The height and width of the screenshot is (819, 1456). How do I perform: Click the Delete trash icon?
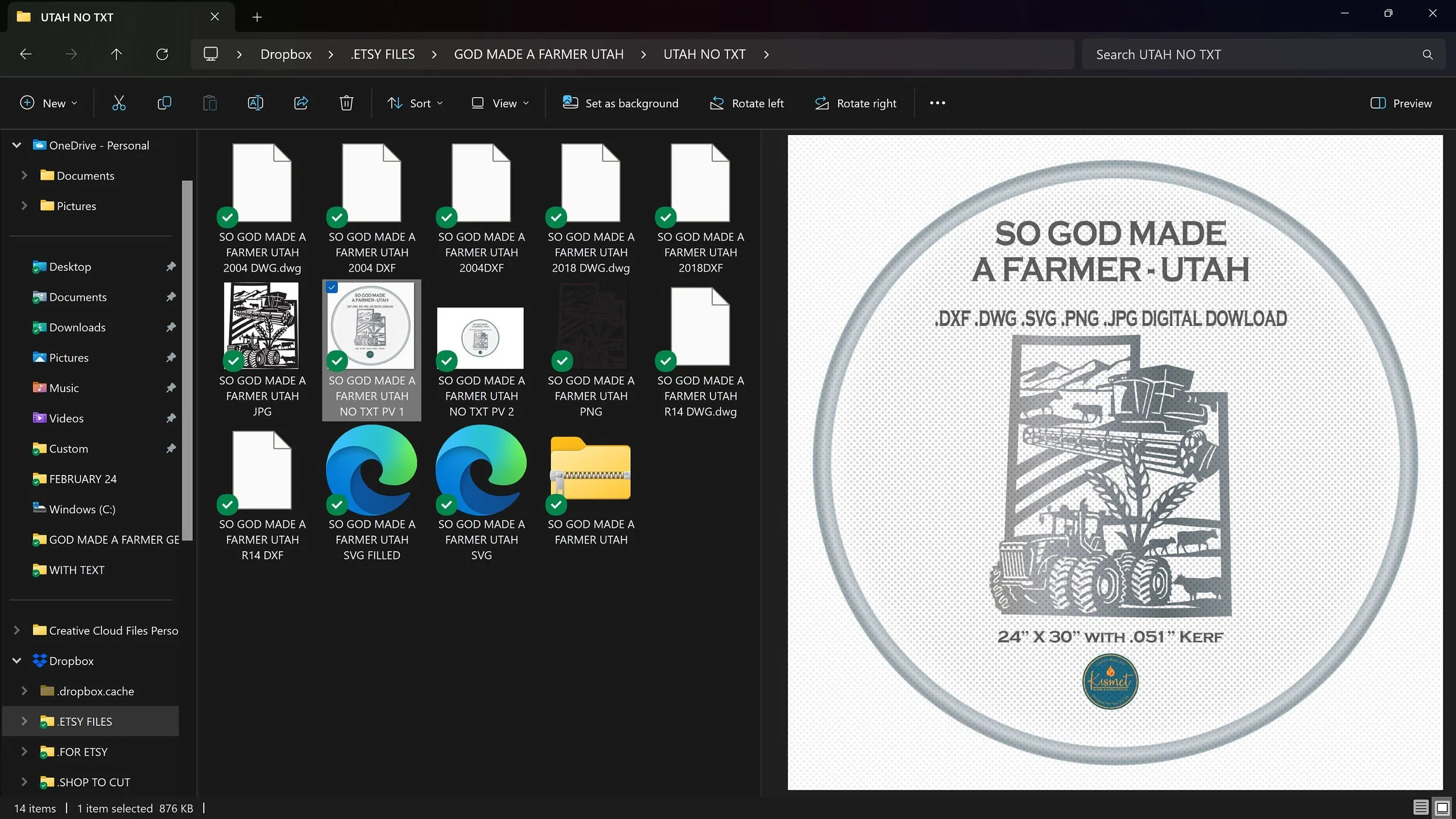(x=346, y=103)
